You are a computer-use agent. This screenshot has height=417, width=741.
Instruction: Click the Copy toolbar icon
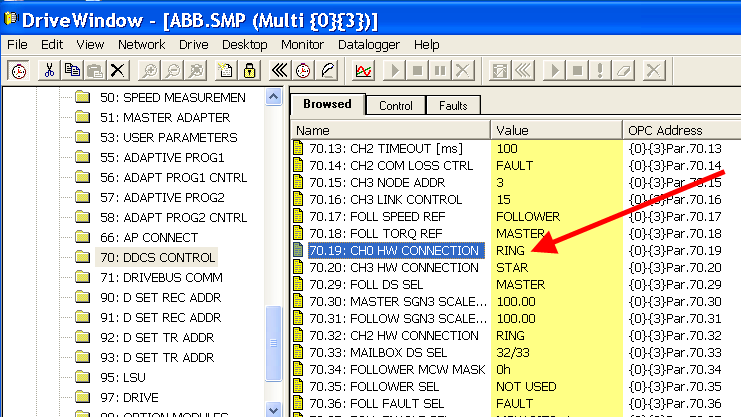pos(71,70)
